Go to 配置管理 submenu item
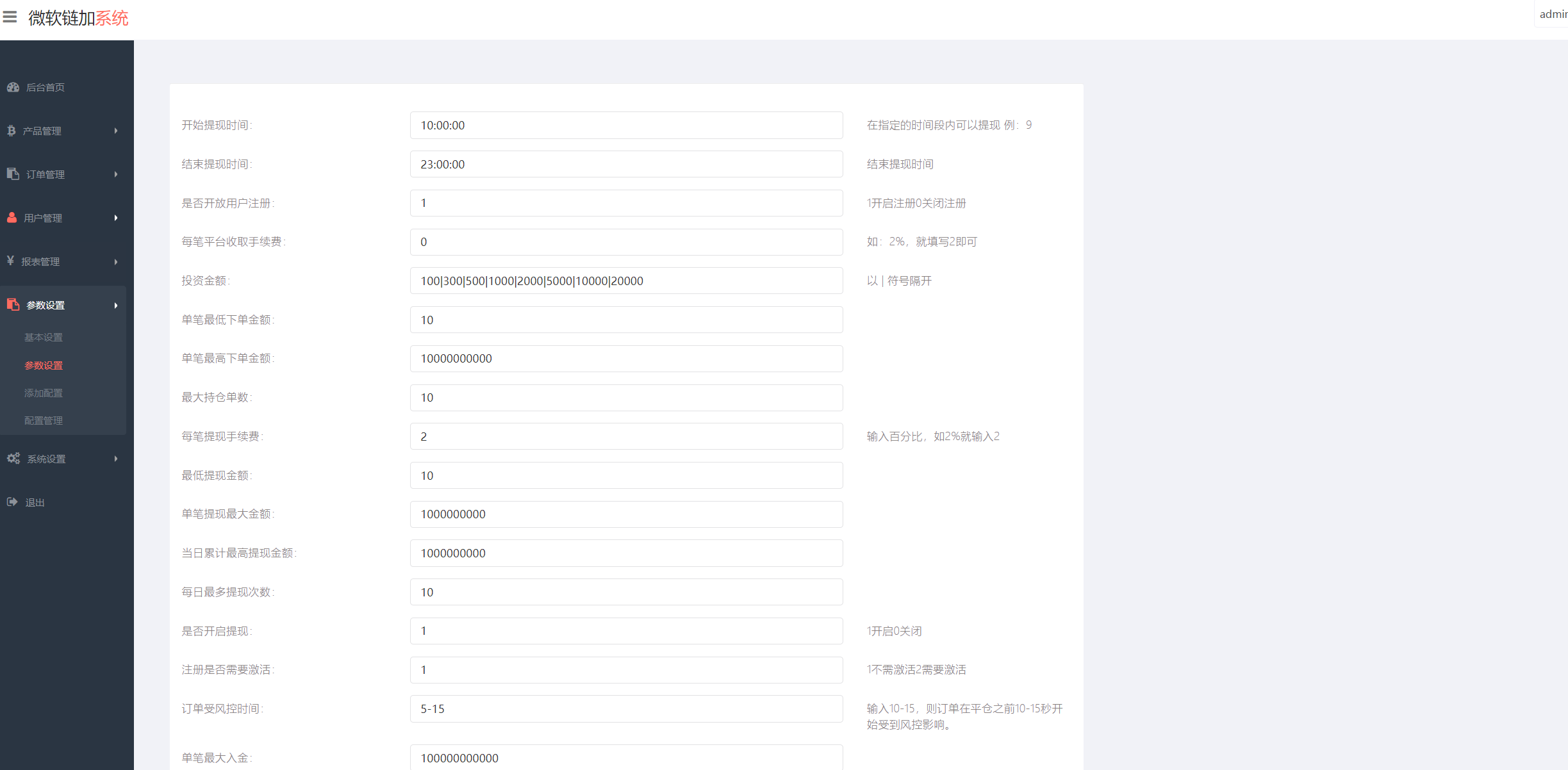1568x770 pixels. point(44,421)
